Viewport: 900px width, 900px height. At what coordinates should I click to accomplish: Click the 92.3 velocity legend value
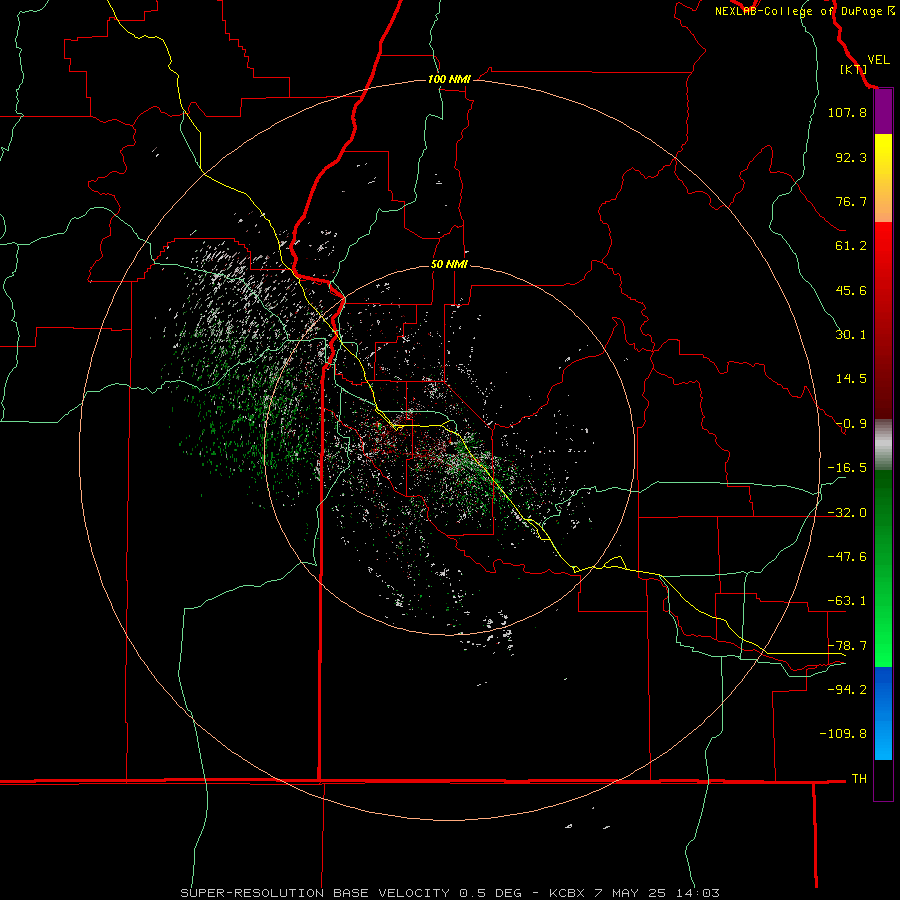click(851, 157)
